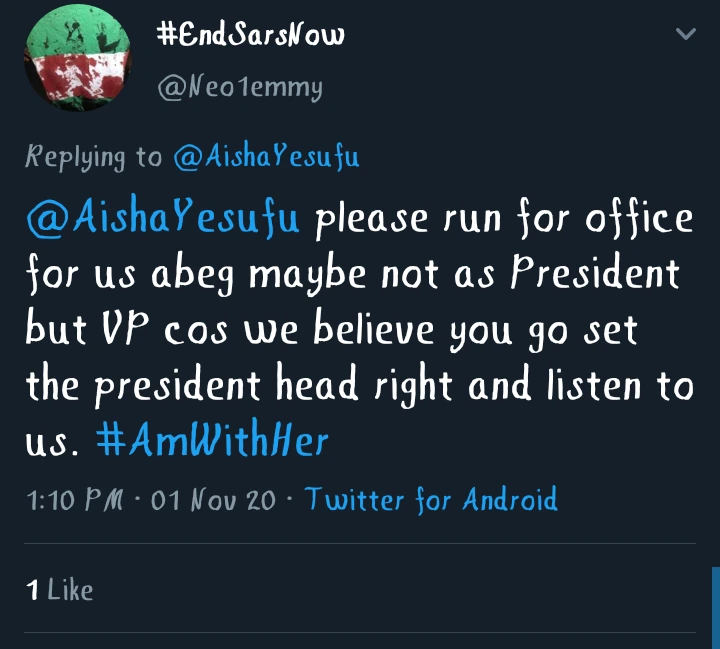Image resolution: width=720 pixels, height=649 pixels.
Task: Open the #AmWithHer hashtag
Action: point(213,440)
